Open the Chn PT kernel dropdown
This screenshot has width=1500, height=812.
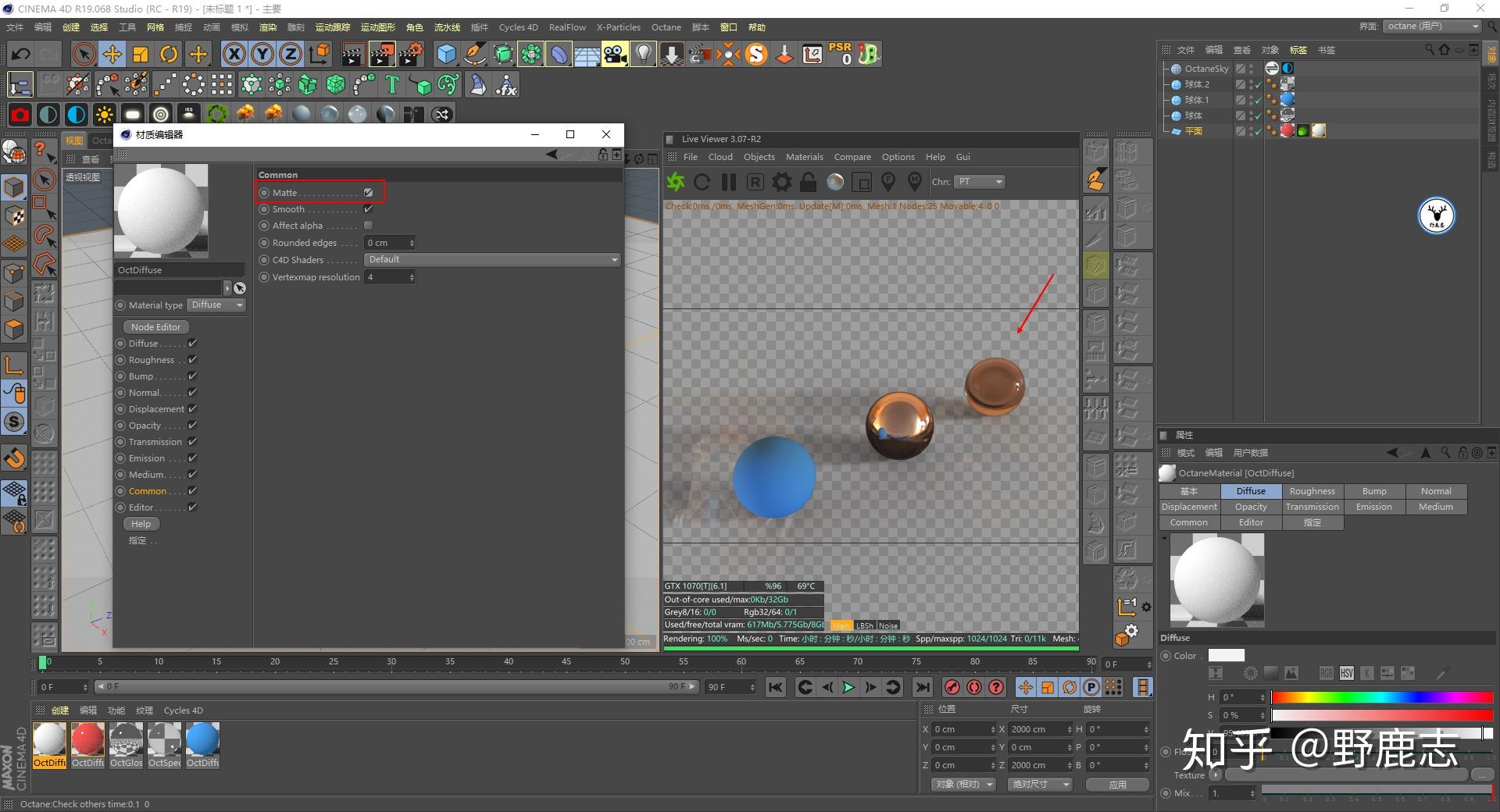click(x=979, y=182)
